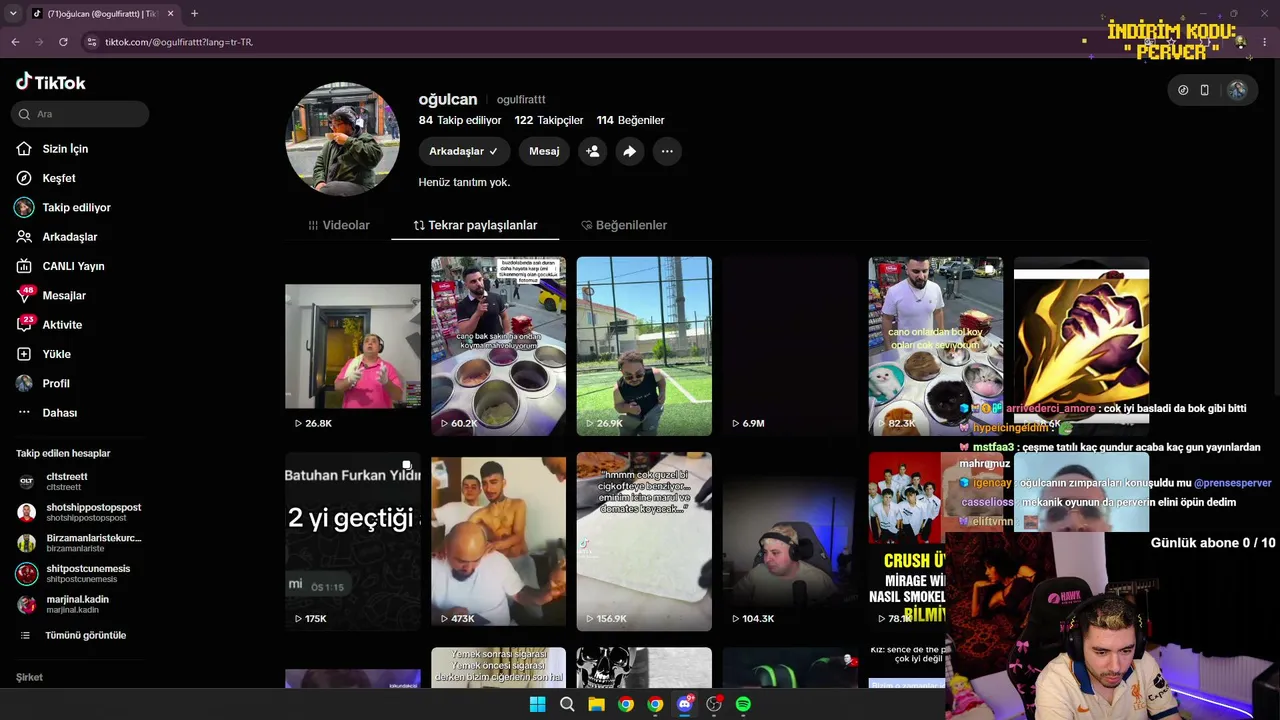Open Keşfet compass icon

[24, 178]
